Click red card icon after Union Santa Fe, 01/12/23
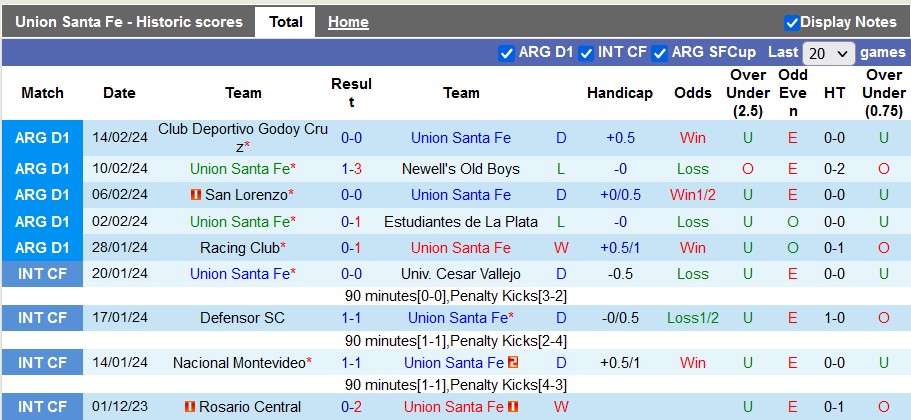The width and height of the screenshot is (911, 420). (x=513, y=407)
